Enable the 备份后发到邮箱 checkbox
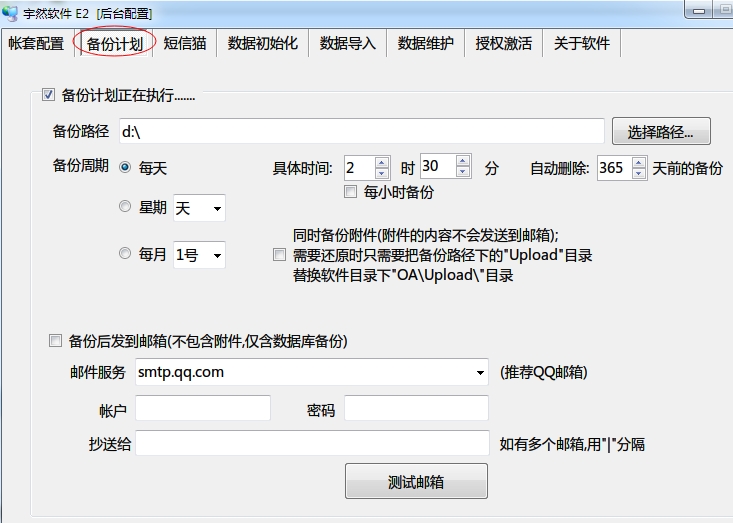 pyautogui.click(x=55, y=341)
